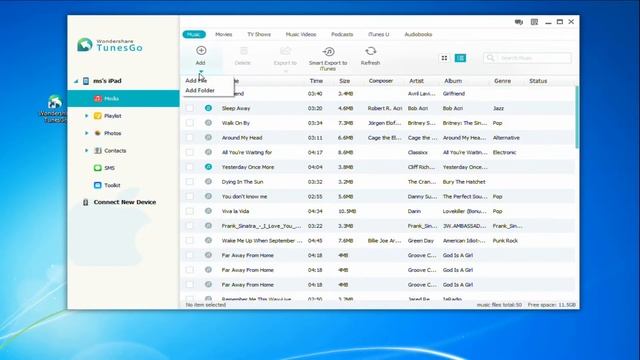Click Wondershare TunesGo desktop shortcut icon
Image resolution: width=640 pixels, height=360 pixels.
click(x=55, y=102)
